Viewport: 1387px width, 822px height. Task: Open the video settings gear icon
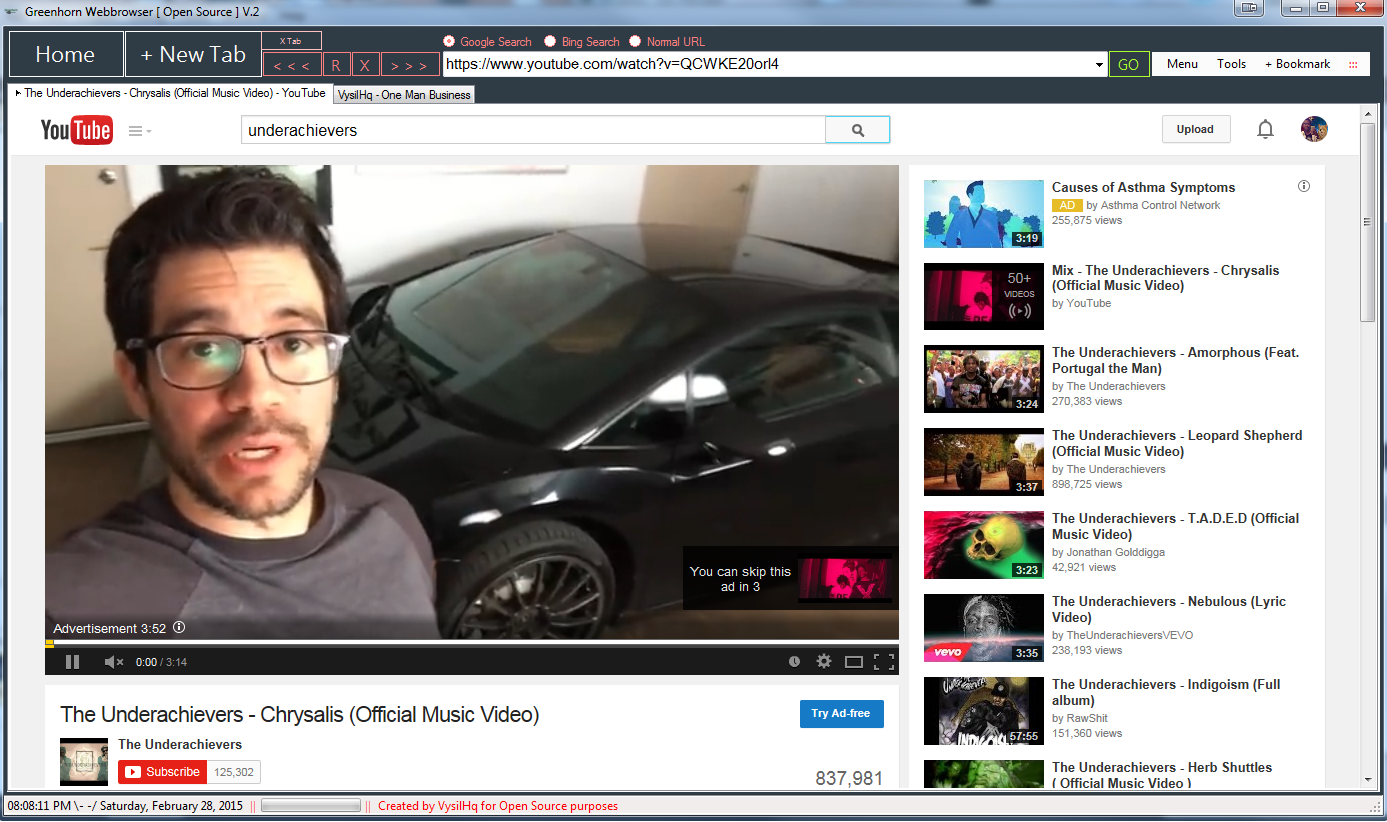point(823,661)
